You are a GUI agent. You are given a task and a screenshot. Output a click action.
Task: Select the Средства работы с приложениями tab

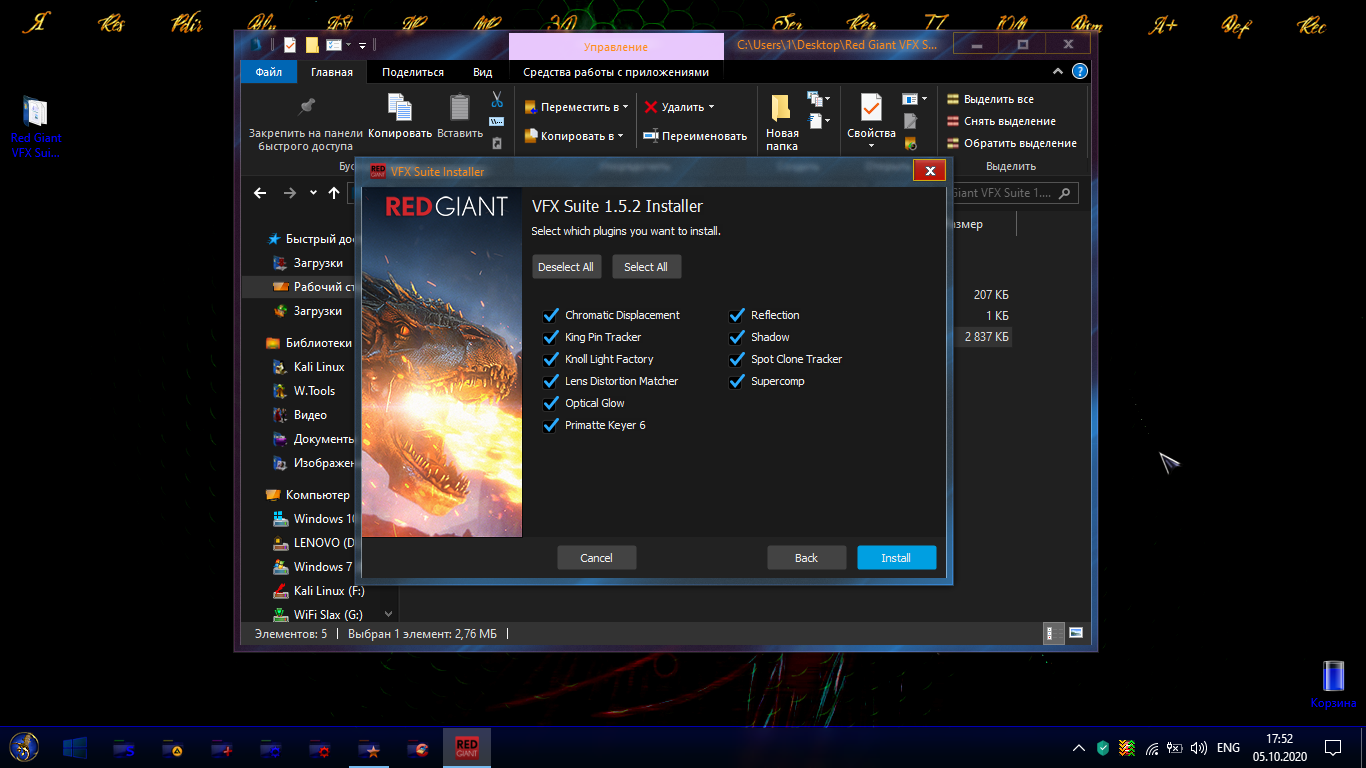616,72
